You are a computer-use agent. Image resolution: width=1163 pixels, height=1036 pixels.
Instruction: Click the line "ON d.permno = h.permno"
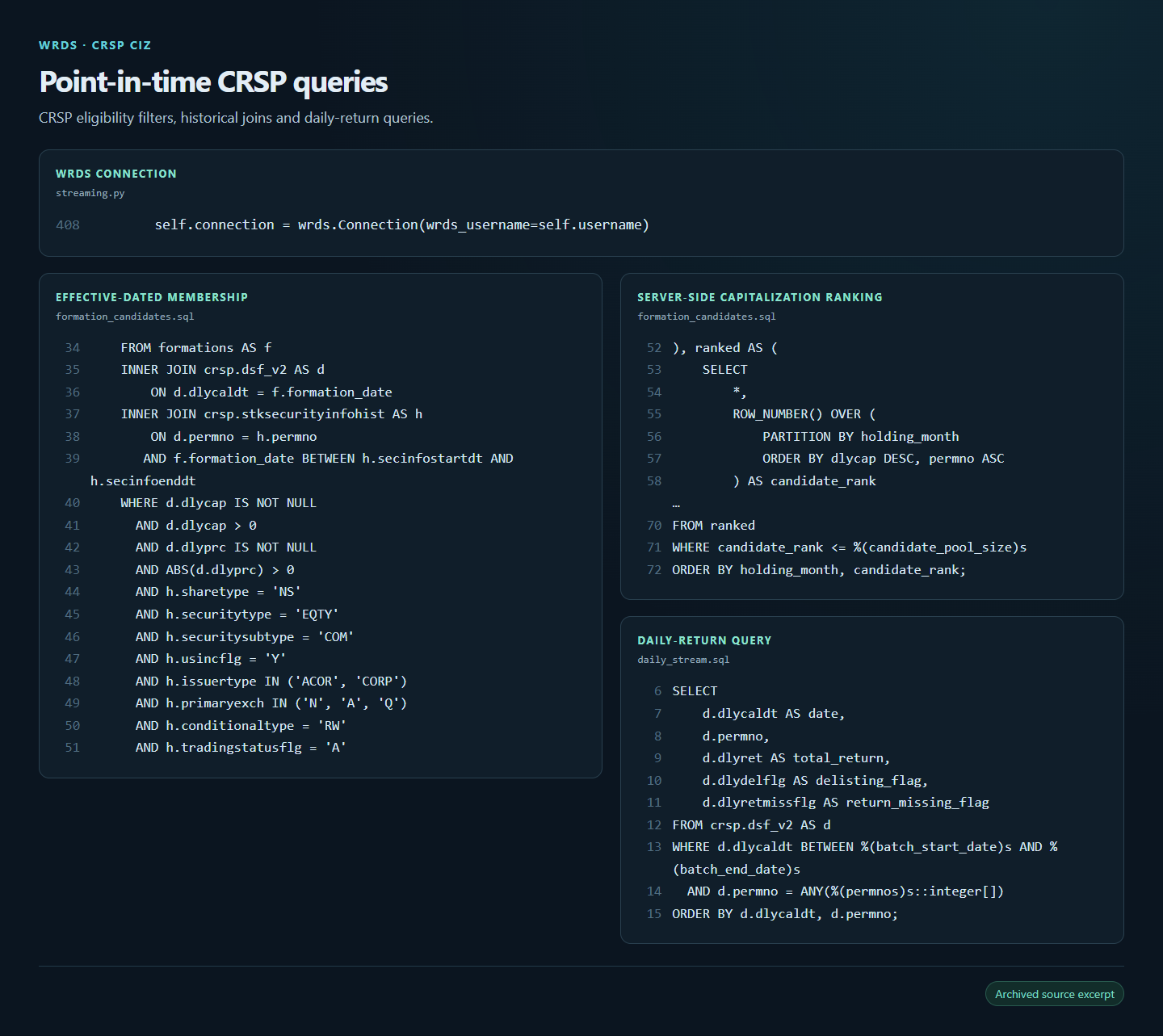[x=233, y=436]
